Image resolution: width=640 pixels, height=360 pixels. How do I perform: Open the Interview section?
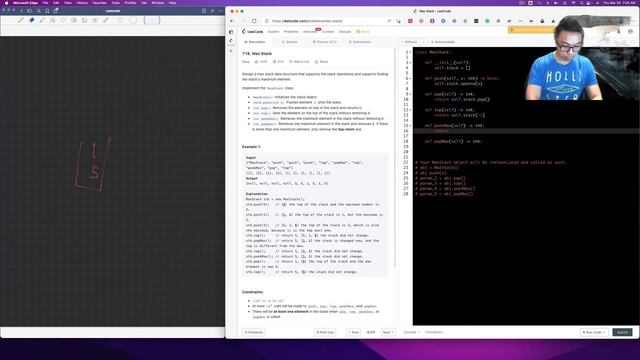click(310, 31)
